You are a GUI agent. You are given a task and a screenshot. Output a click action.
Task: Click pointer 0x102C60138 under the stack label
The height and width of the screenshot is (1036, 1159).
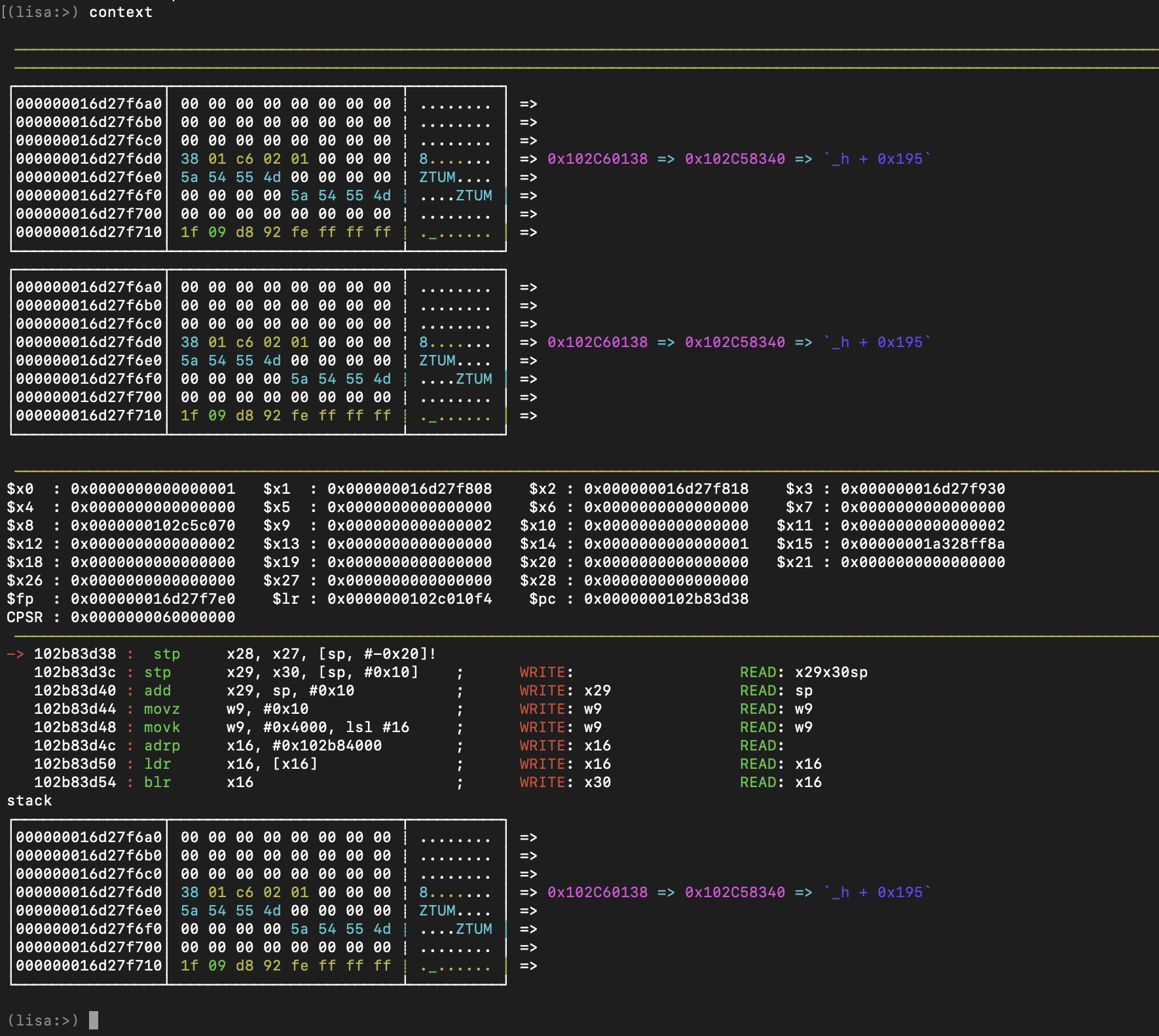click(597, 893)
